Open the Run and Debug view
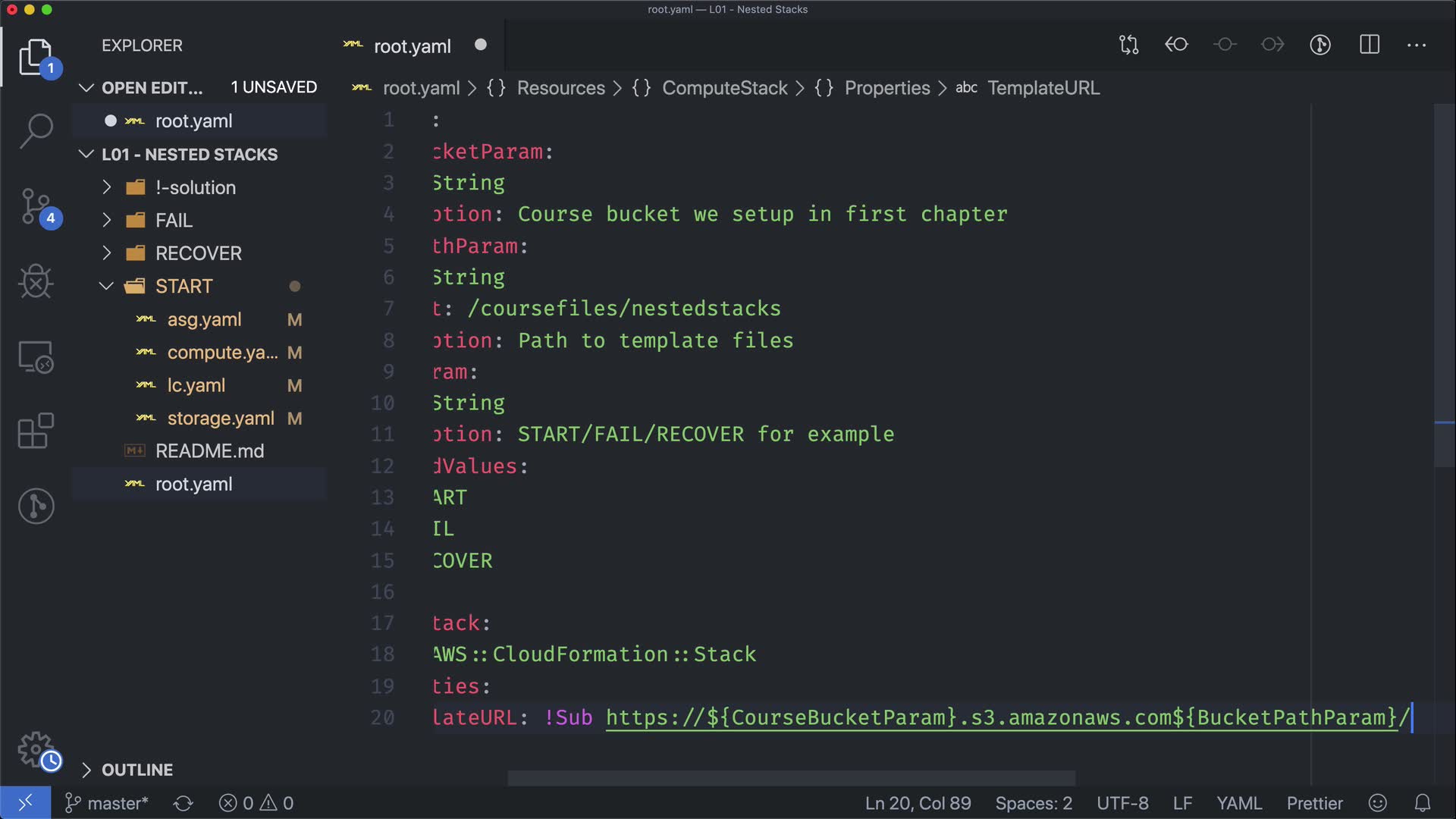1456x819 pixels. click(36, 281)
